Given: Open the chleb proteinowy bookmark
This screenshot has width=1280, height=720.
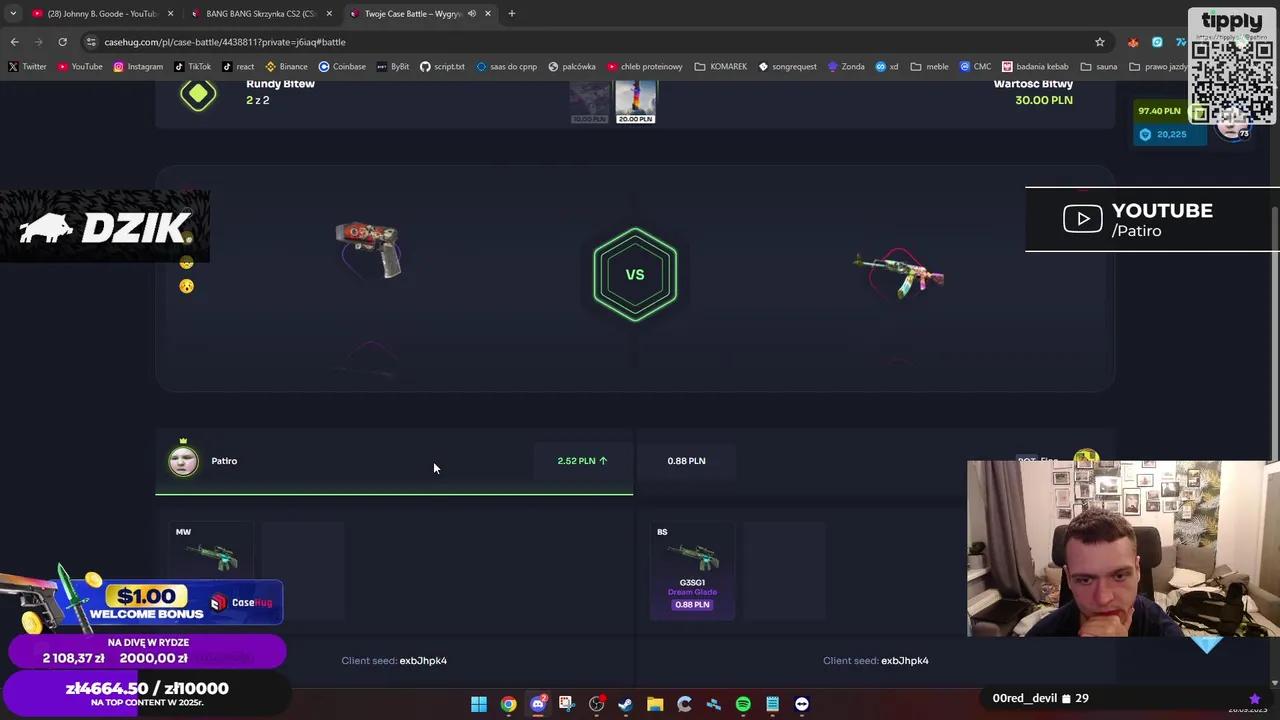Looking at the screenshot, I should (x=644, y=67).
